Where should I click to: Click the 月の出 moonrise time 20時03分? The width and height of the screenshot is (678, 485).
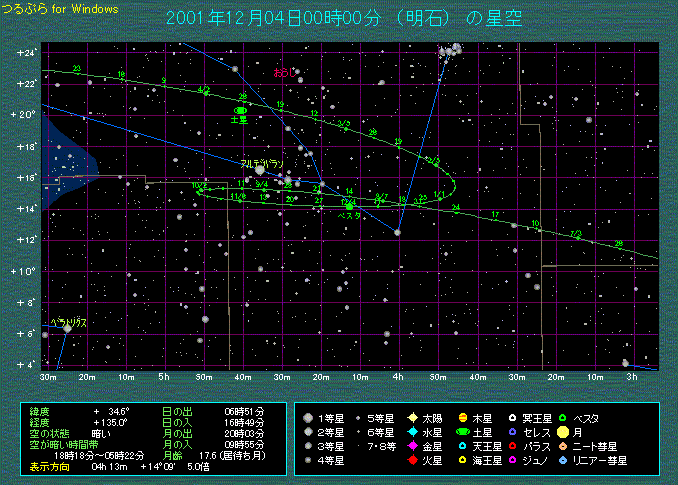pos(244,434)
